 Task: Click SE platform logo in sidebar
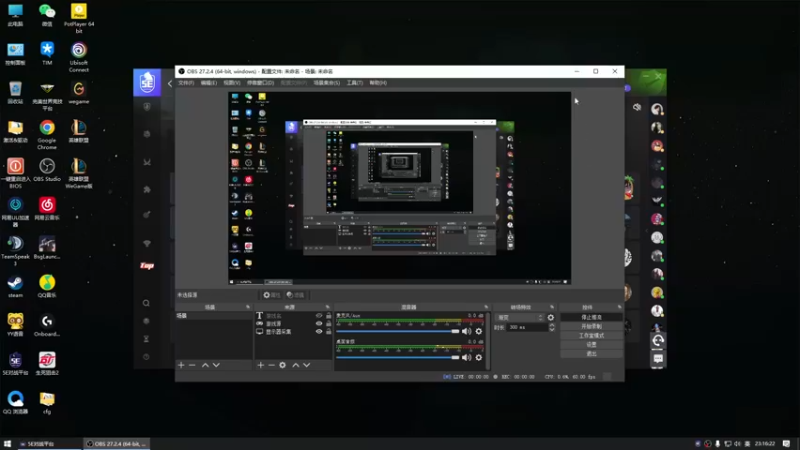(x=147, y=82)
